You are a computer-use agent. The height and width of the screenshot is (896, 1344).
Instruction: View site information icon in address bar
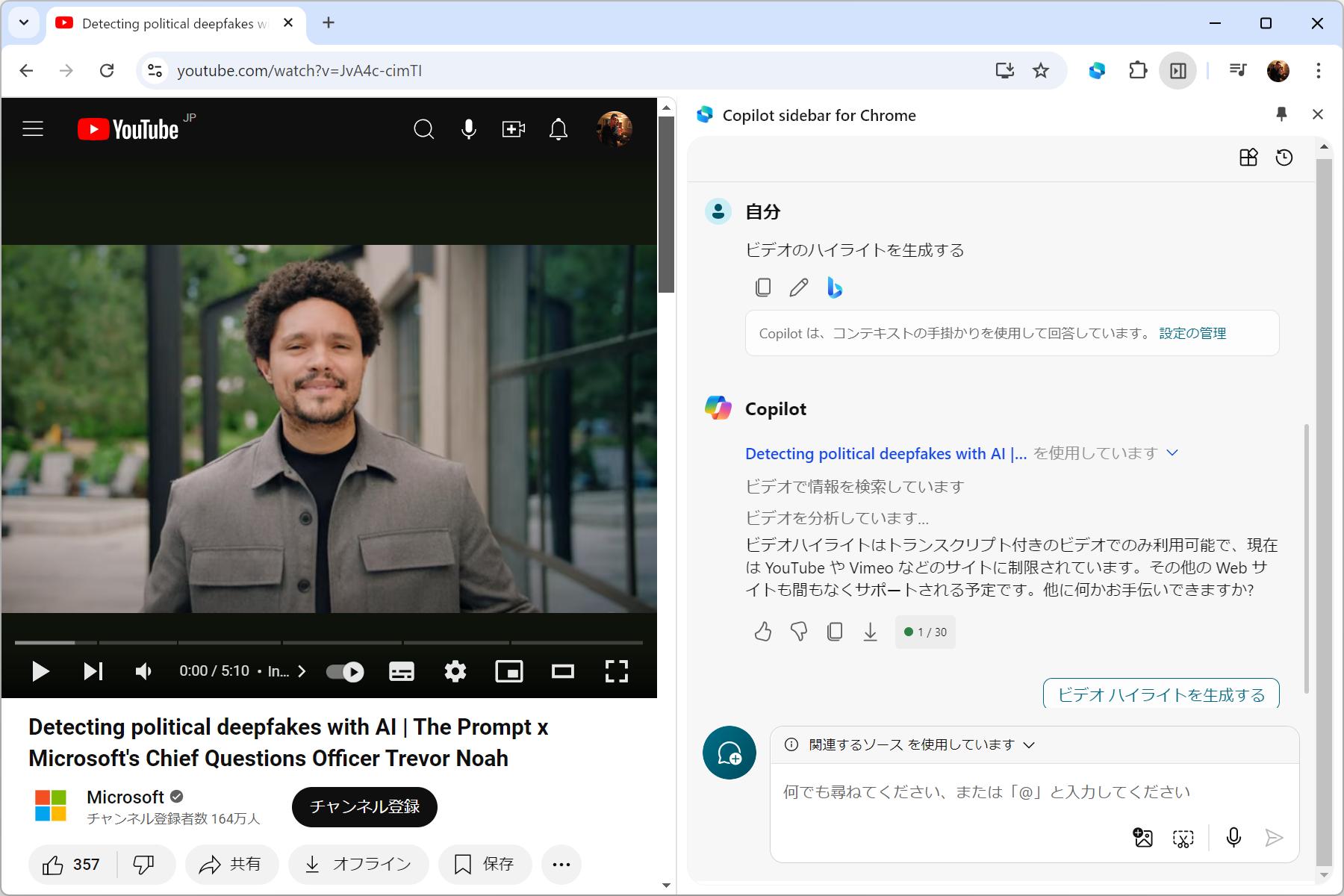point(155,70)
